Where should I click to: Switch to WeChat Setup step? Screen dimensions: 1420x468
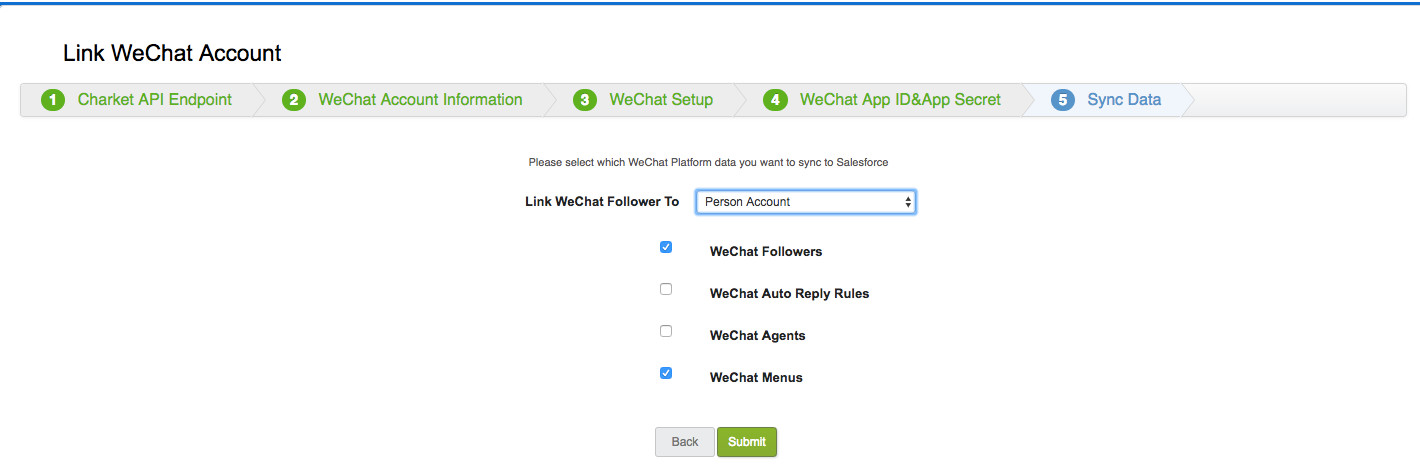(661, 100)
